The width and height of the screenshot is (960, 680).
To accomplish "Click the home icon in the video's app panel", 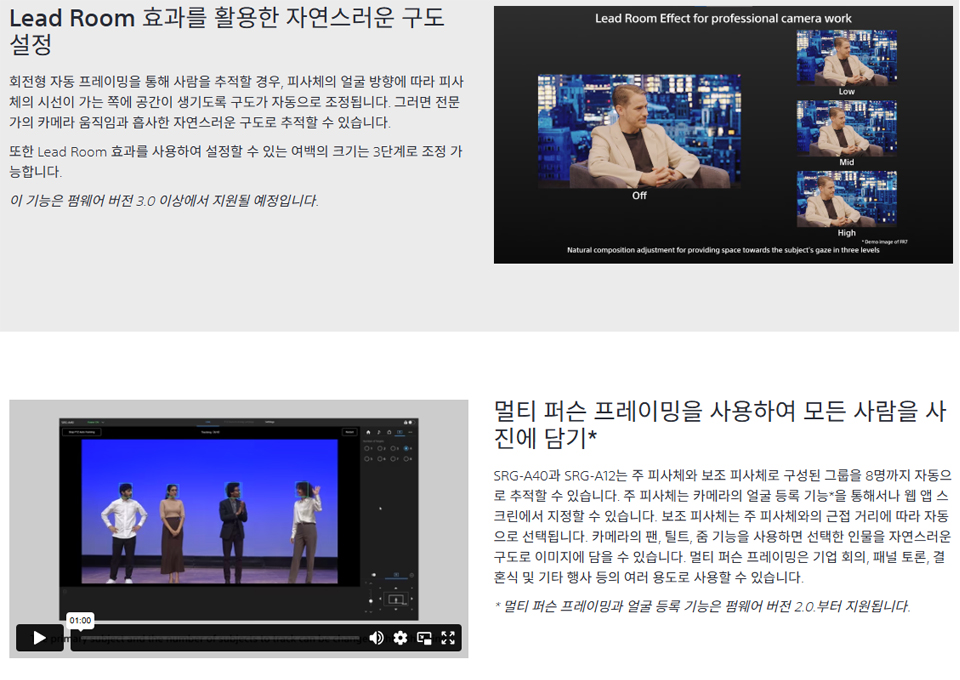I will click(x=366, y=432).
